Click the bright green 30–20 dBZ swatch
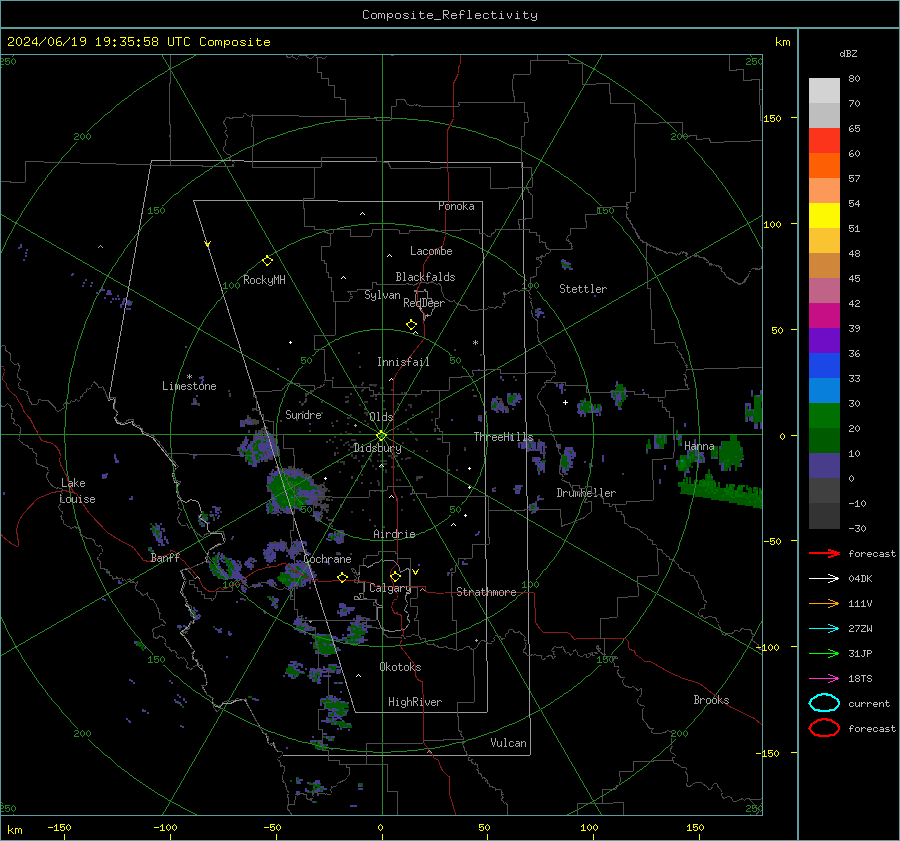The width and height of the screenshot is (900, 841). click(824, 416)
